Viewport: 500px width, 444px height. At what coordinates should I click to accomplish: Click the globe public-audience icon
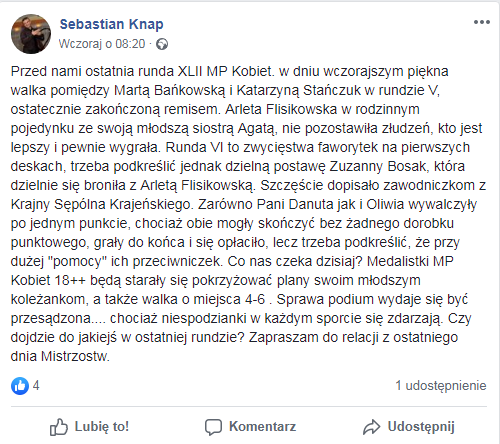pyautogui.click(x=162, y=44)
